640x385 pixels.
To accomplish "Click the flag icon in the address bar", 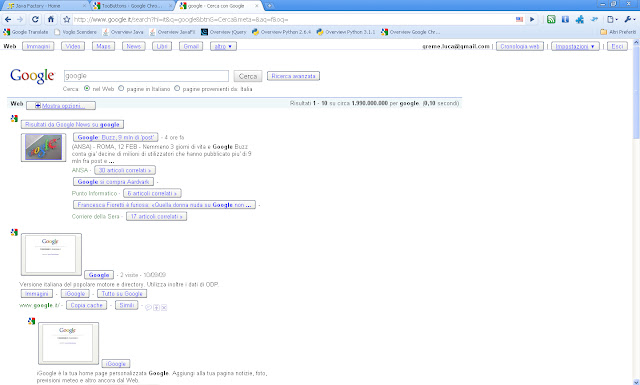I will [519, 19].
